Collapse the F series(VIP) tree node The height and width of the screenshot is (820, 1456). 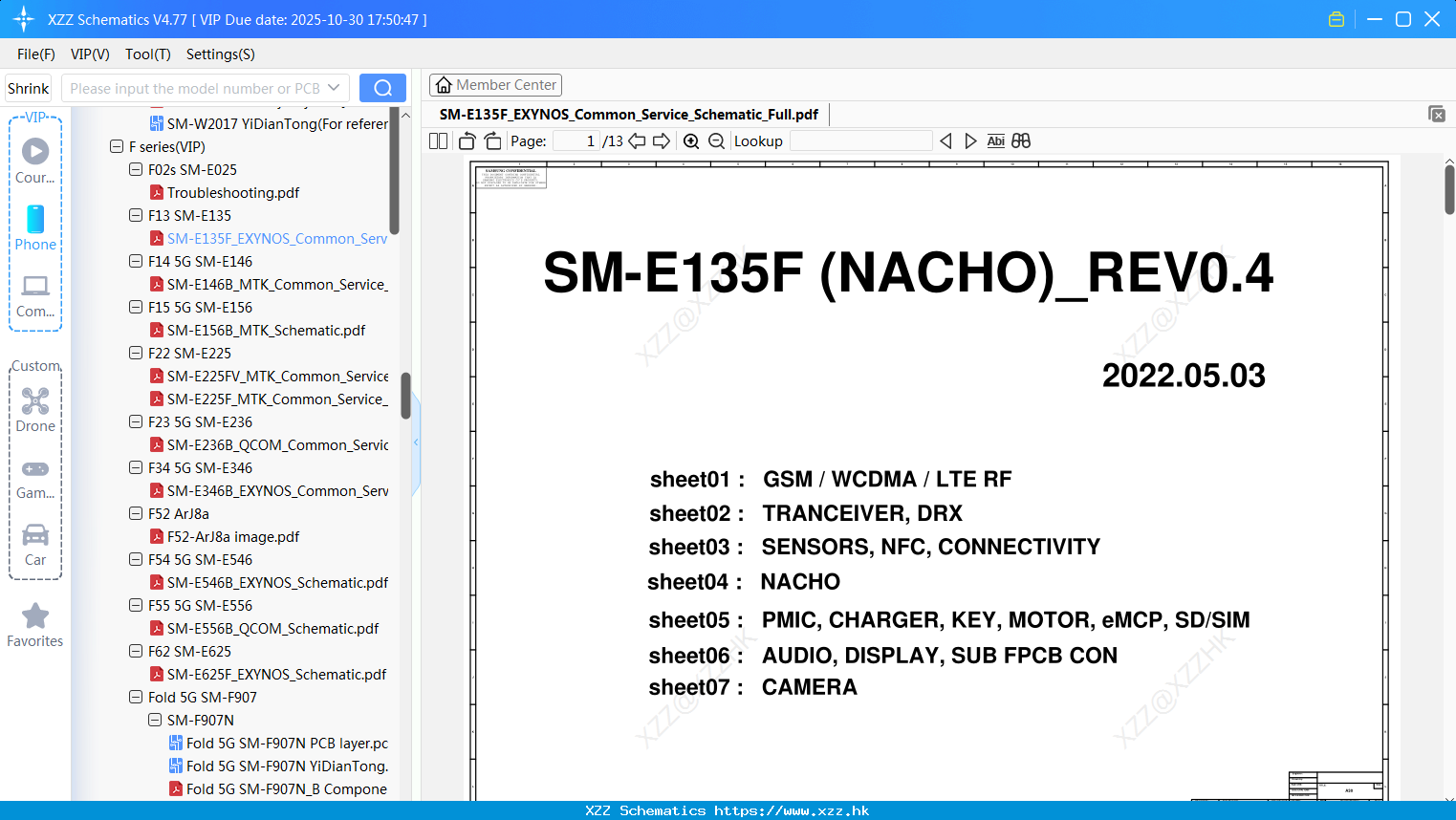[x=117, y=146]
